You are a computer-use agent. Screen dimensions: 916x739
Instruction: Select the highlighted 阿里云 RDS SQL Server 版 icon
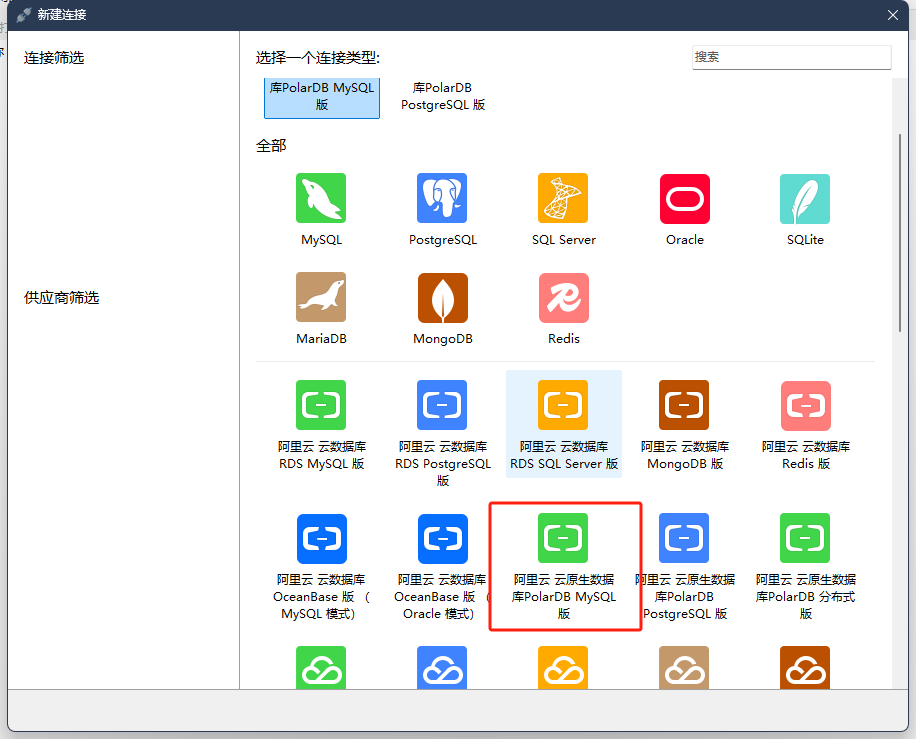[x=563, y=405]
